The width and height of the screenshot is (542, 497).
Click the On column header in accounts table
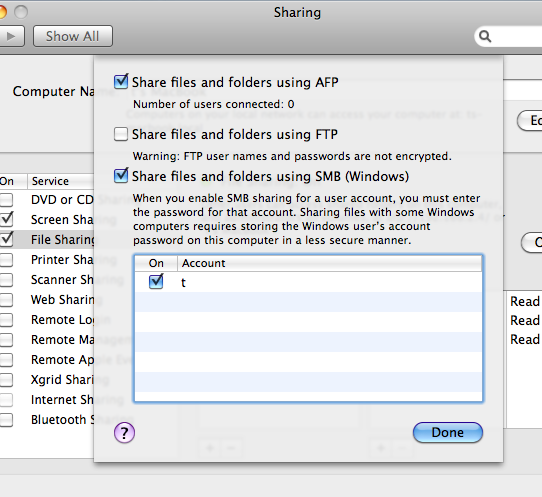(156, 263)
